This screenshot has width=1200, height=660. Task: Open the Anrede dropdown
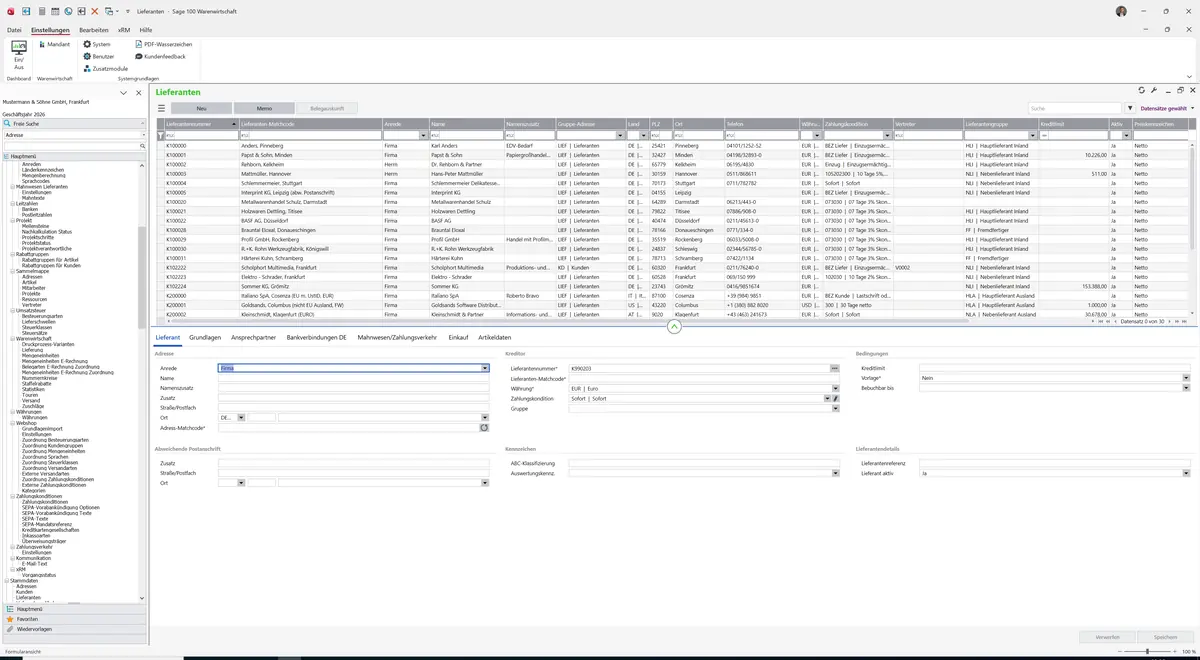point(485,368)
